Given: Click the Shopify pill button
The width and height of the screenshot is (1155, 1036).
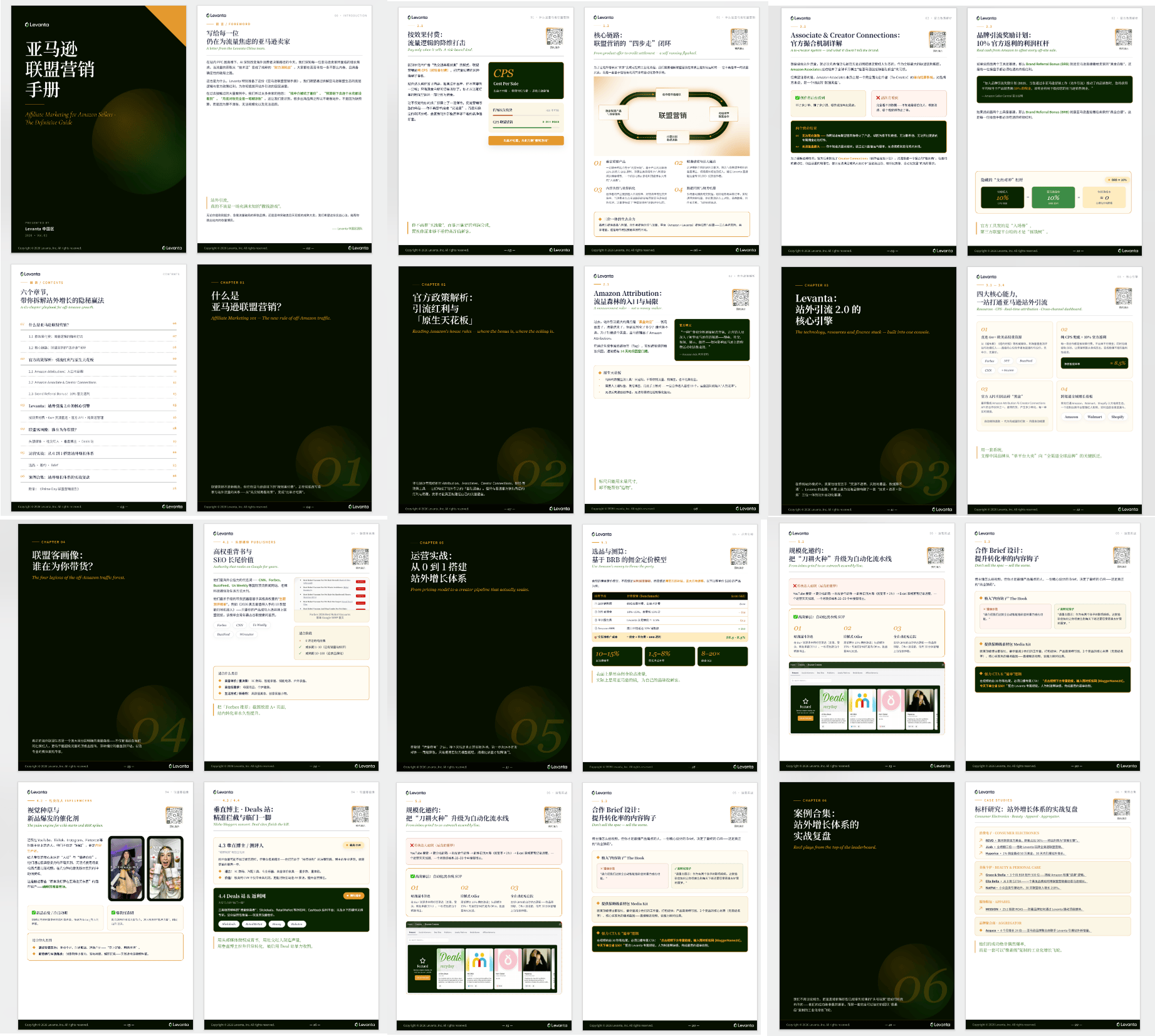Looking at the screenshot, I should tap(1117, 417).
